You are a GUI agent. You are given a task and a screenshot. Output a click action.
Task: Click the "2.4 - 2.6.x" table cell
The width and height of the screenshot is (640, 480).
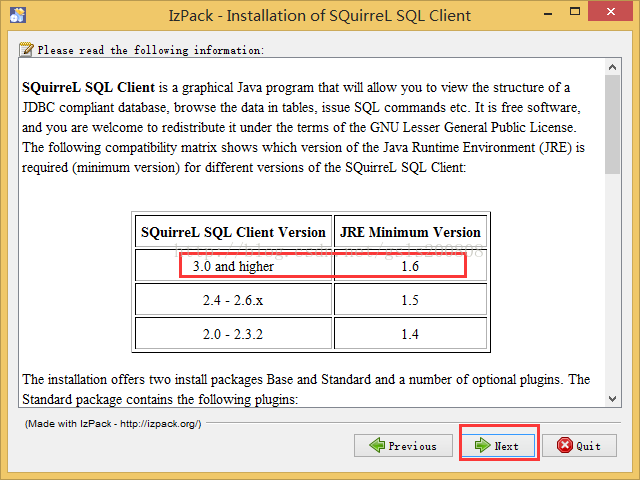click(x=233, y=300)
